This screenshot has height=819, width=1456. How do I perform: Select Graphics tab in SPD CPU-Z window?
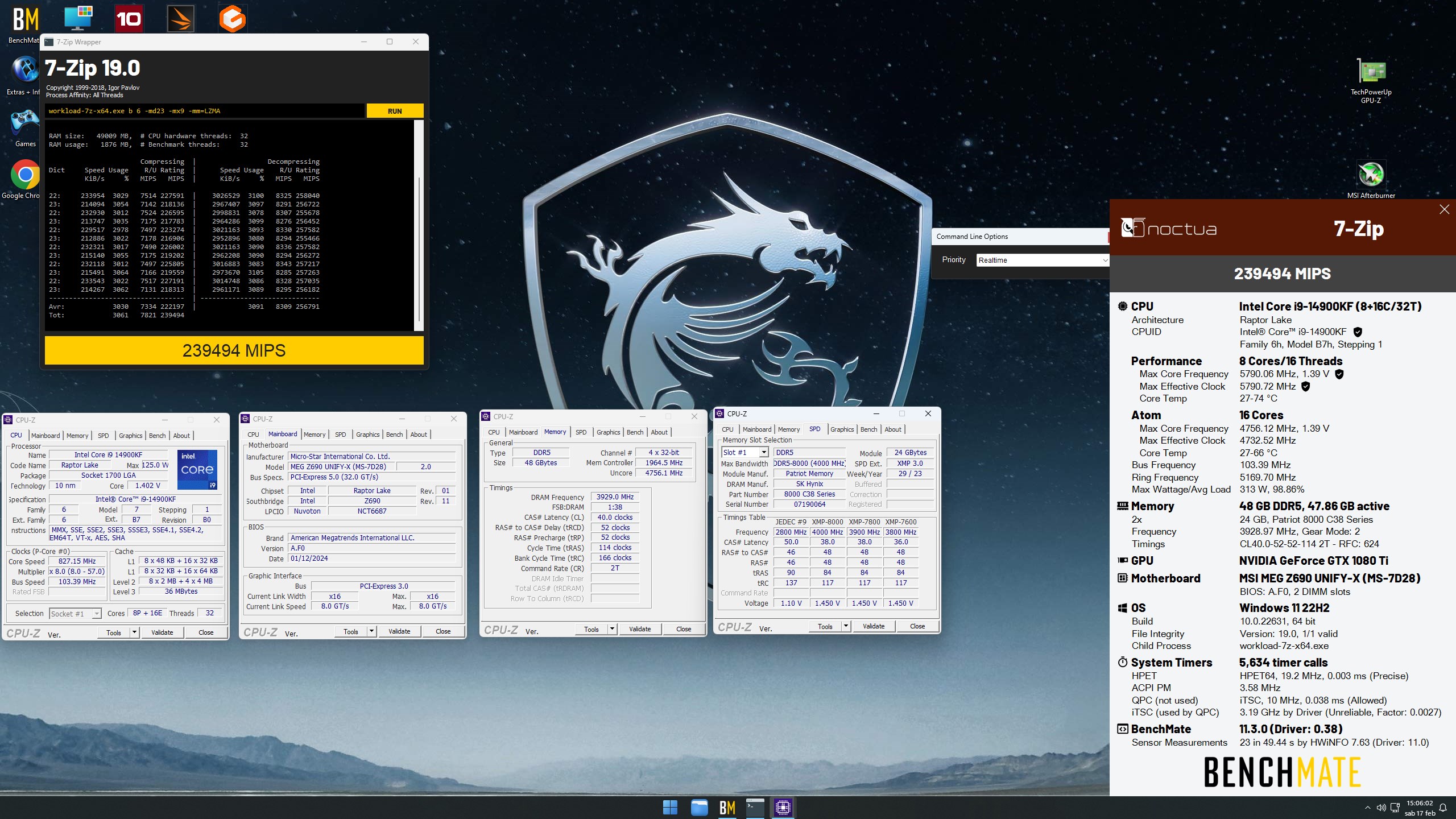pos(842,429)
